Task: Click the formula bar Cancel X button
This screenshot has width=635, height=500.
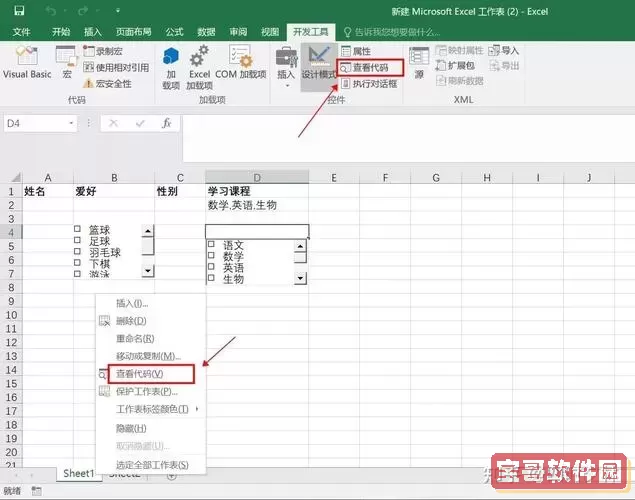Action: coord(113,123)
